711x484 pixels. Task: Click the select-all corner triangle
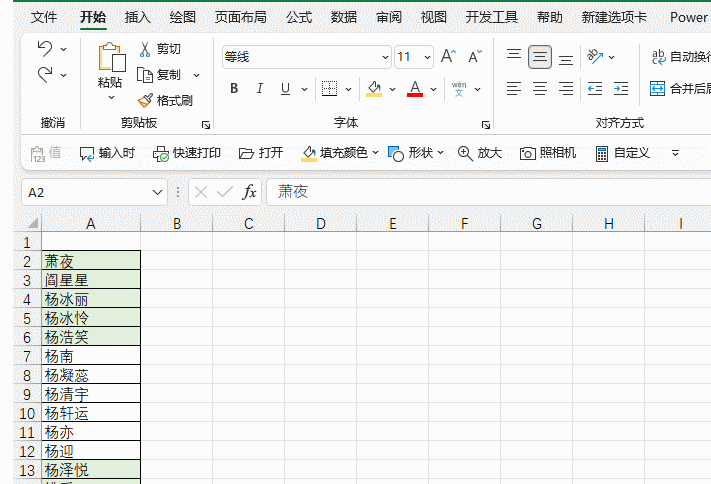point(31,223)
